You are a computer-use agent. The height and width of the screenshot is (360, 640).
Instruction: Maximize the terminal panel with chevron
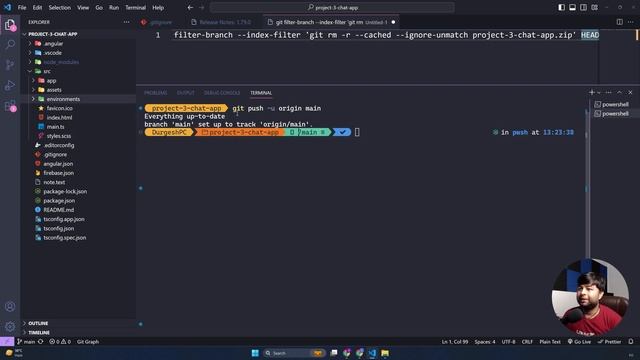click(x=619, y=93)
